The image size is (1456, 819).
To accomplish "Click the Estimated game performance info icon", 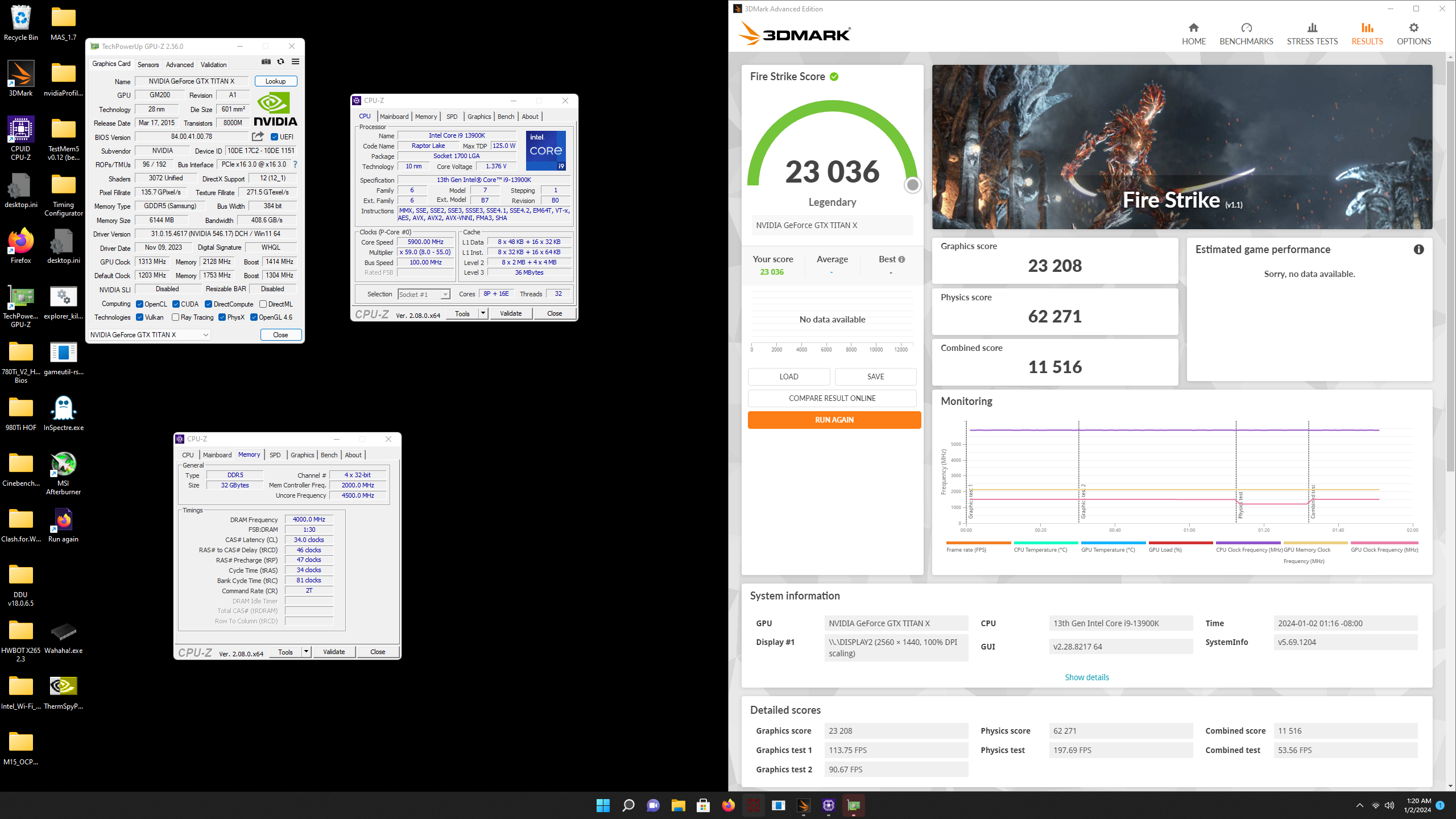I will 1418,250.
